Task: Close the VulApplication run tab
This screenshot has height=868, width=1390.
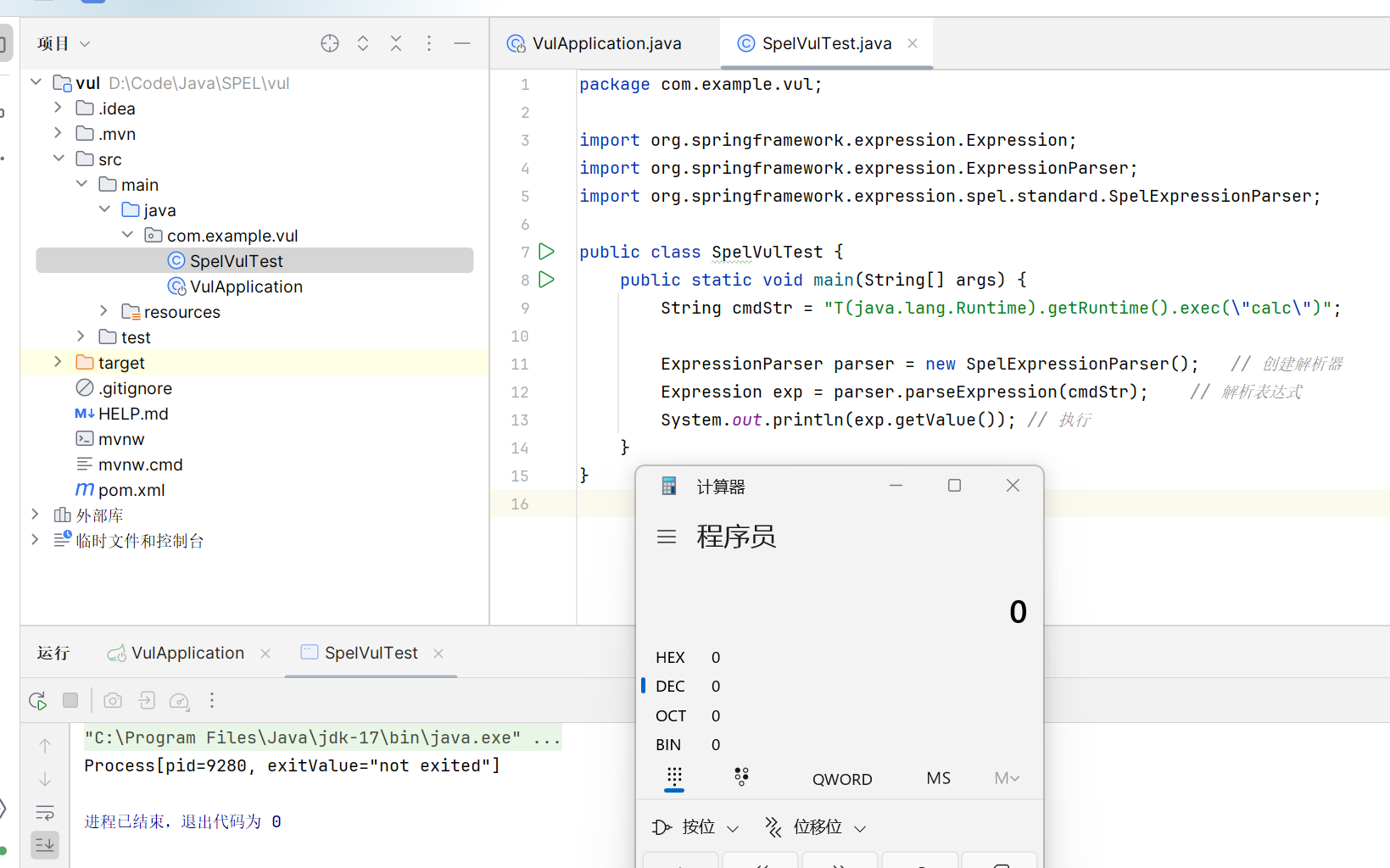Action: [x=265, y=654]
